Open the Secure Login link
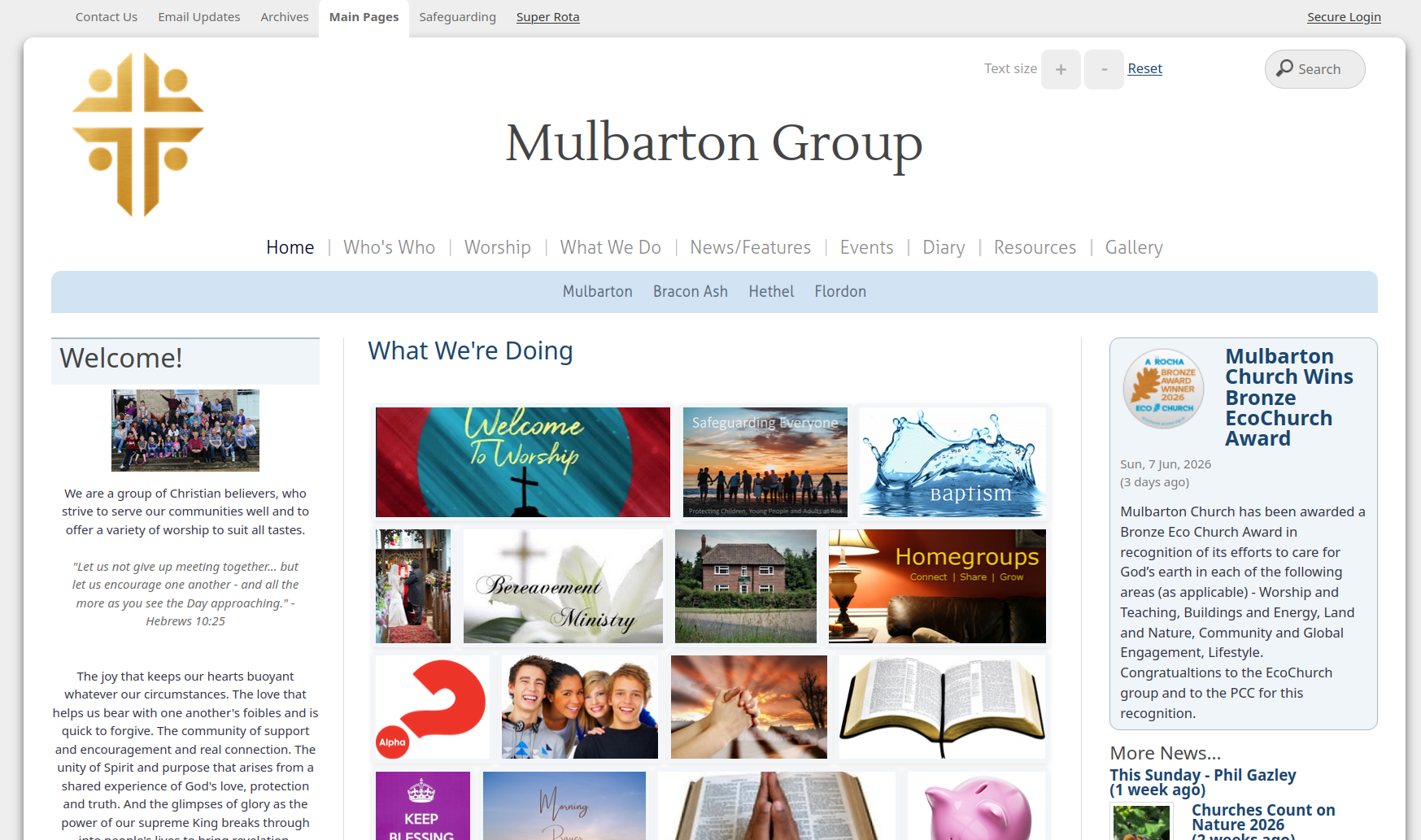1421x840 pixels. [1344, 17]
